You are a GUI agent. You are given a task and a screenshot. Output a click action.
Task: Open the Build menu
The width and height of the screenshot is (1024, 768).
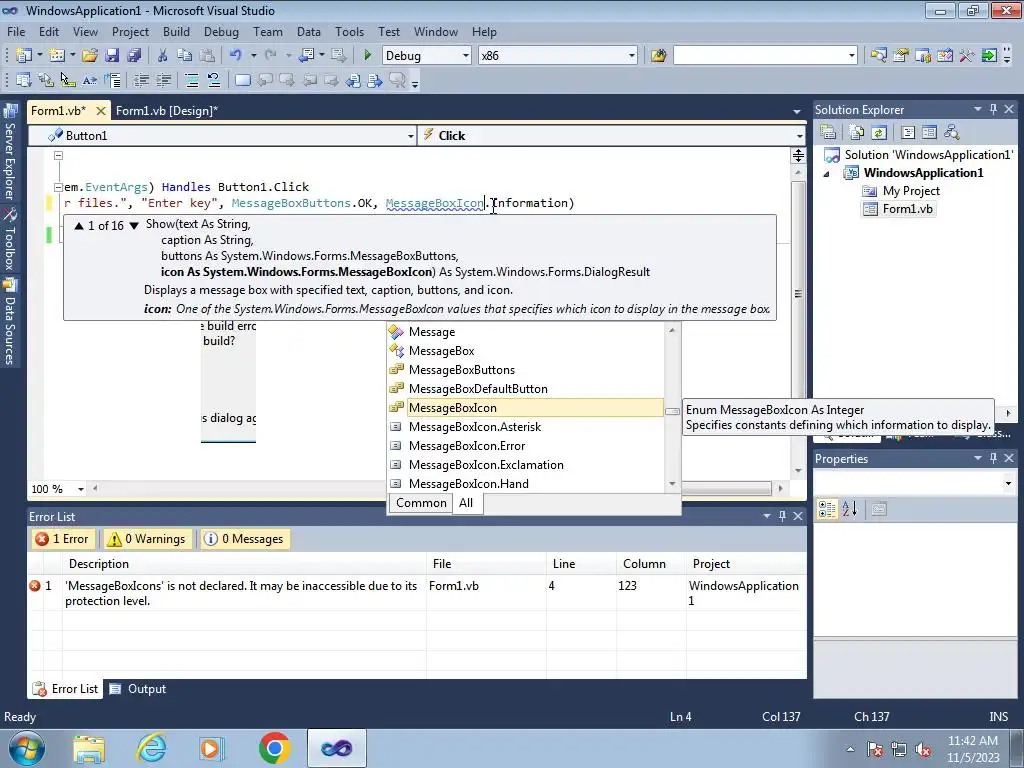pyautogui.click(x=176, y=31)
